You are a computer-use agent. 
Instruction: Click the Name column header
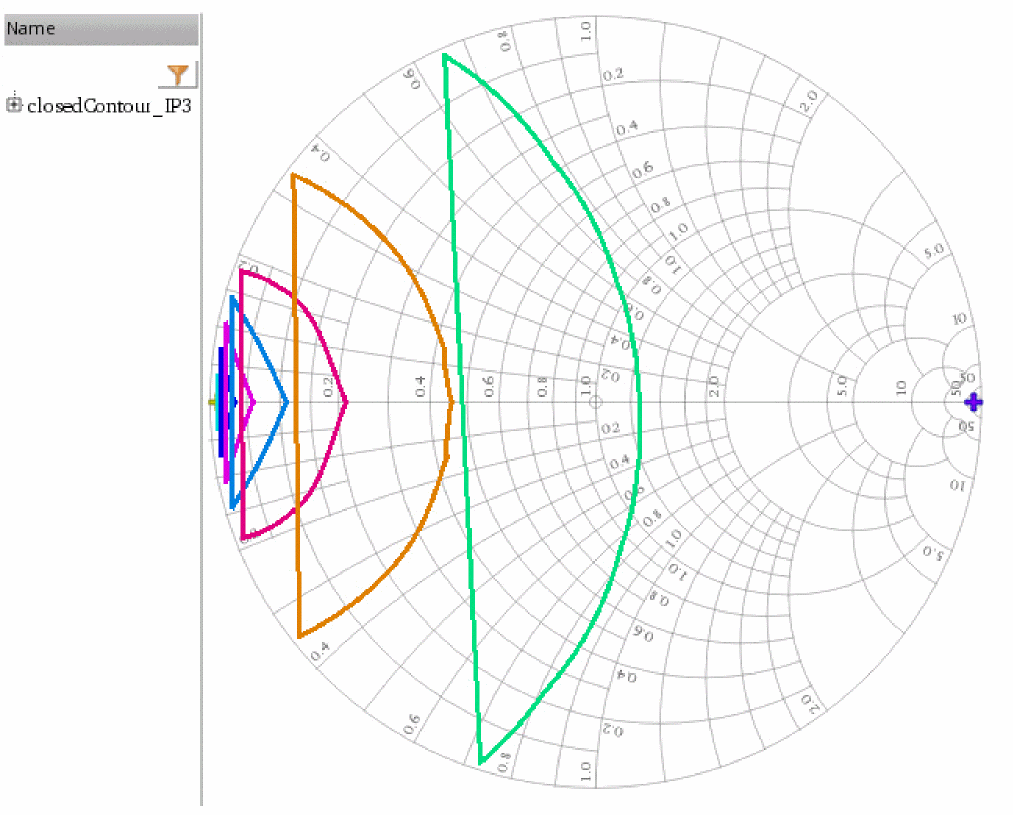click(x=101, y=30)
